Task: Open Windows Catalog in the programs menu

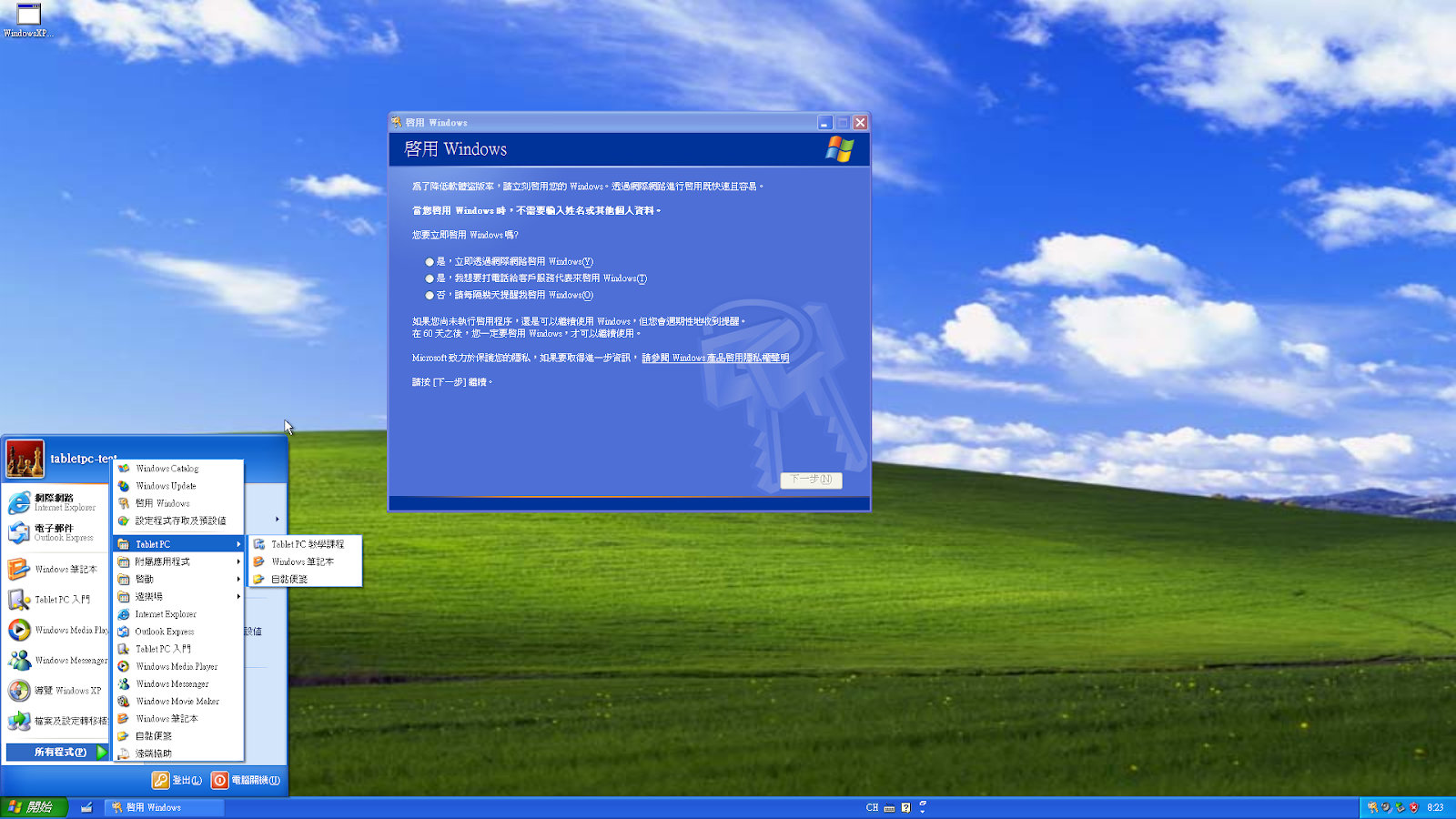Action: point(178,469)
